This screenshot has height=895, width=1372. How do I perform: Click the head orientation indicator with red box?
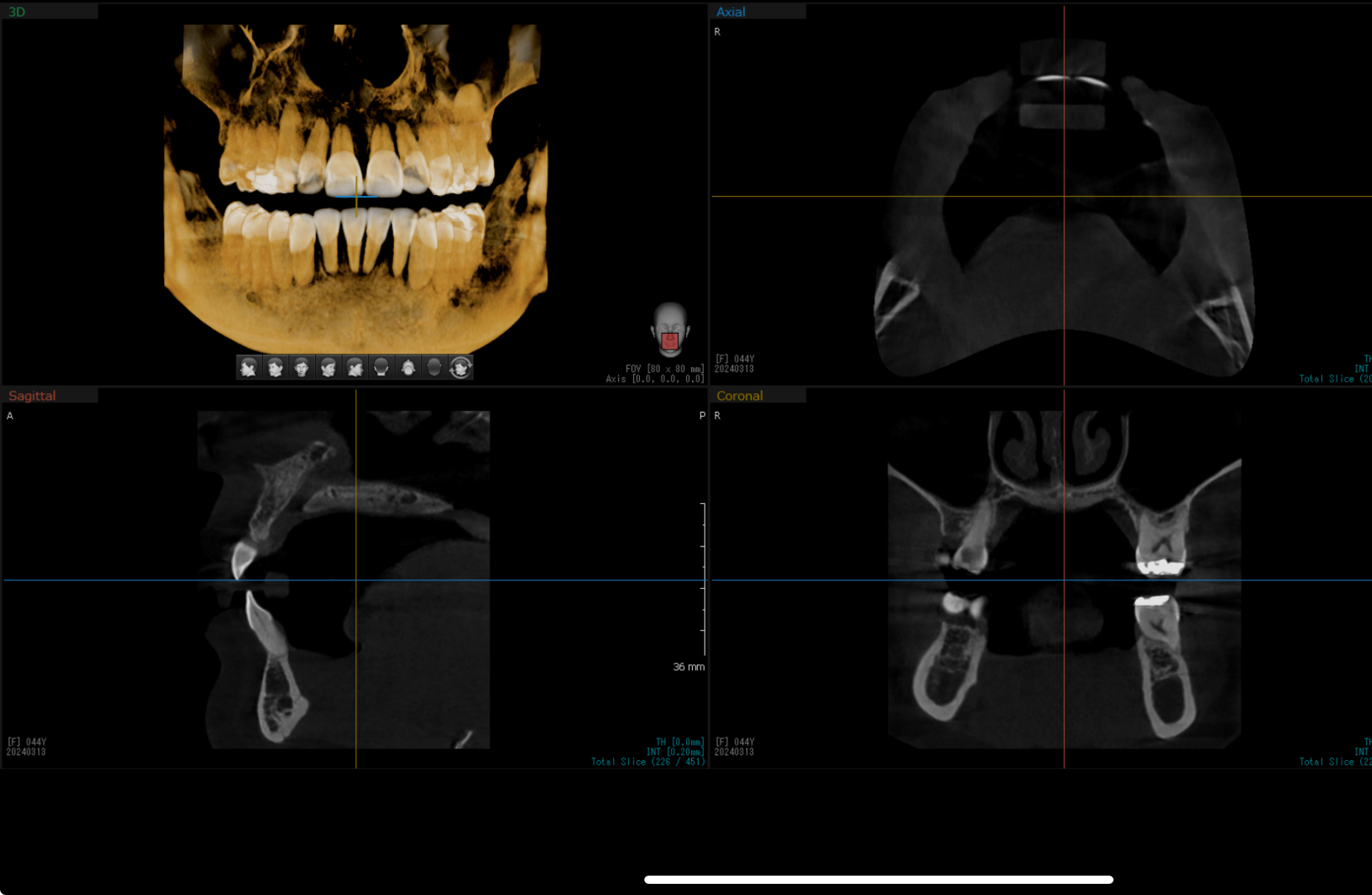coord(670,330)
